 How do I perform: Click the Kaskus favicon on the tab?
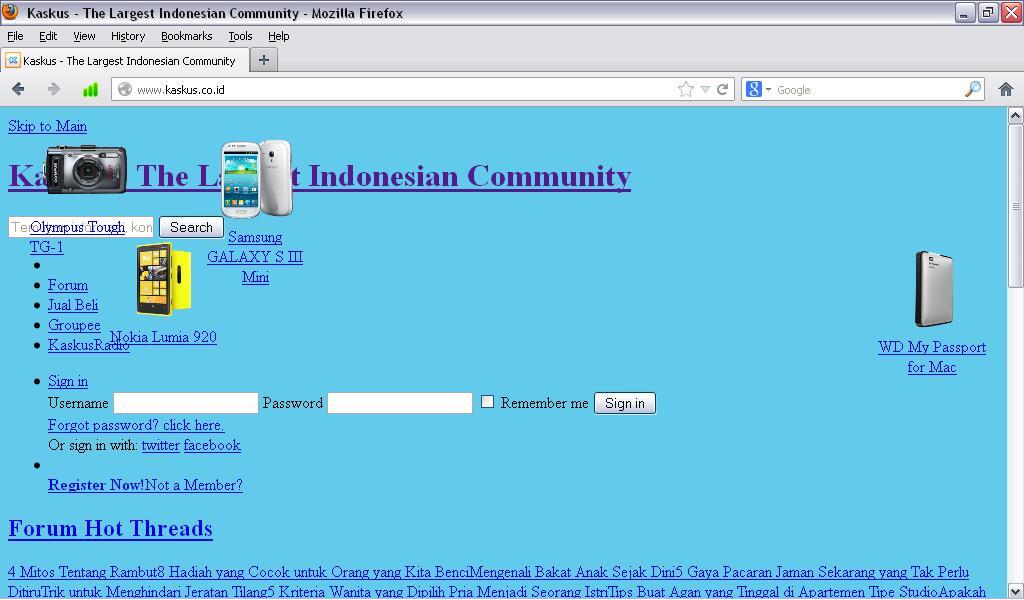(x=14, y=59)
